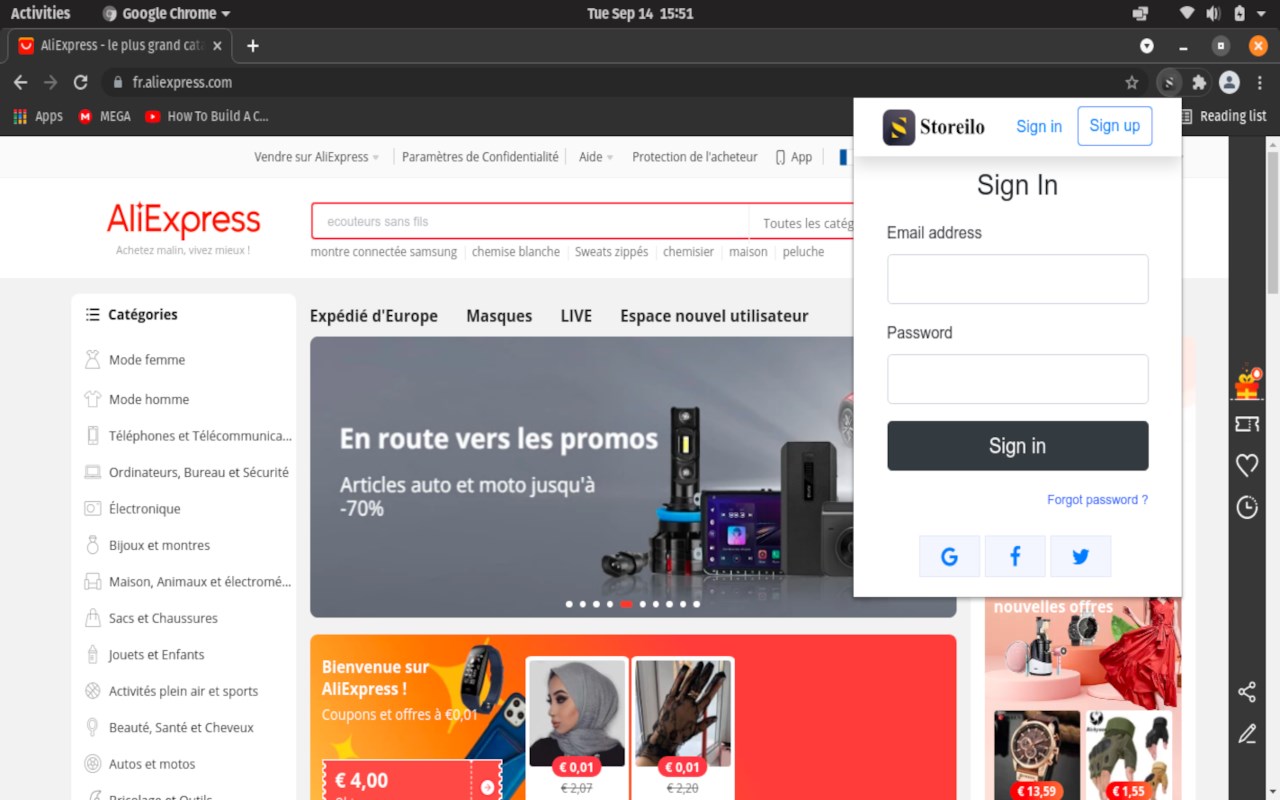1280x800 pixels.
Task: Open Téléphones et Télécommunications category
Action: (x=189, y=436)
